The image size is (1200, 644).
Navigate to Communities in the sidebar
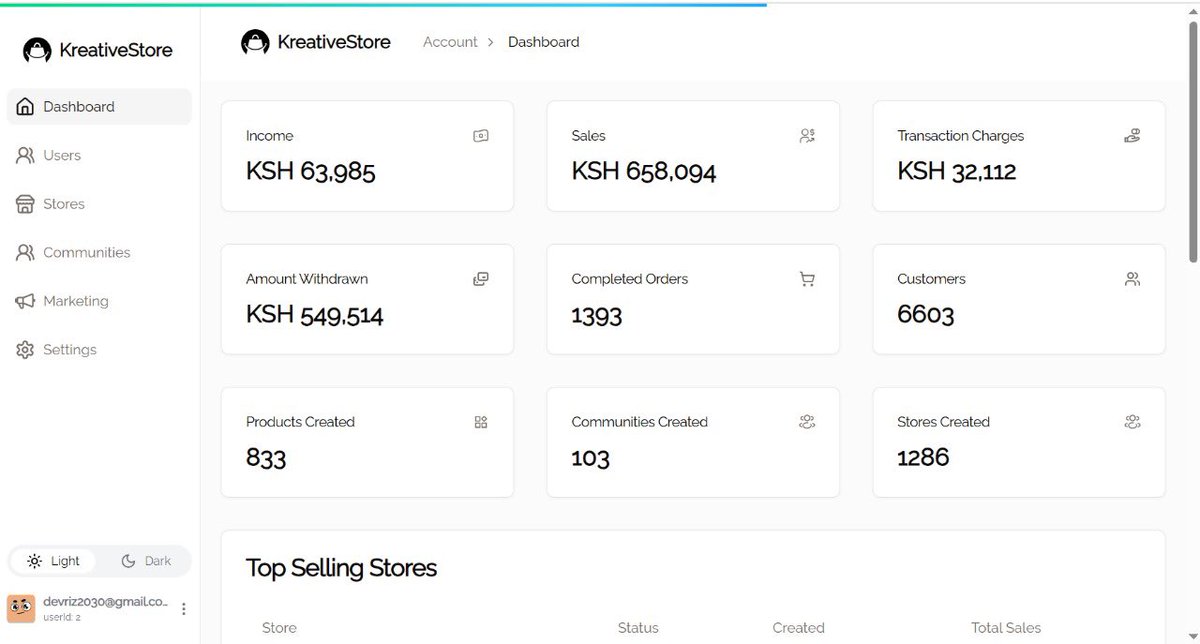point(86,253)
